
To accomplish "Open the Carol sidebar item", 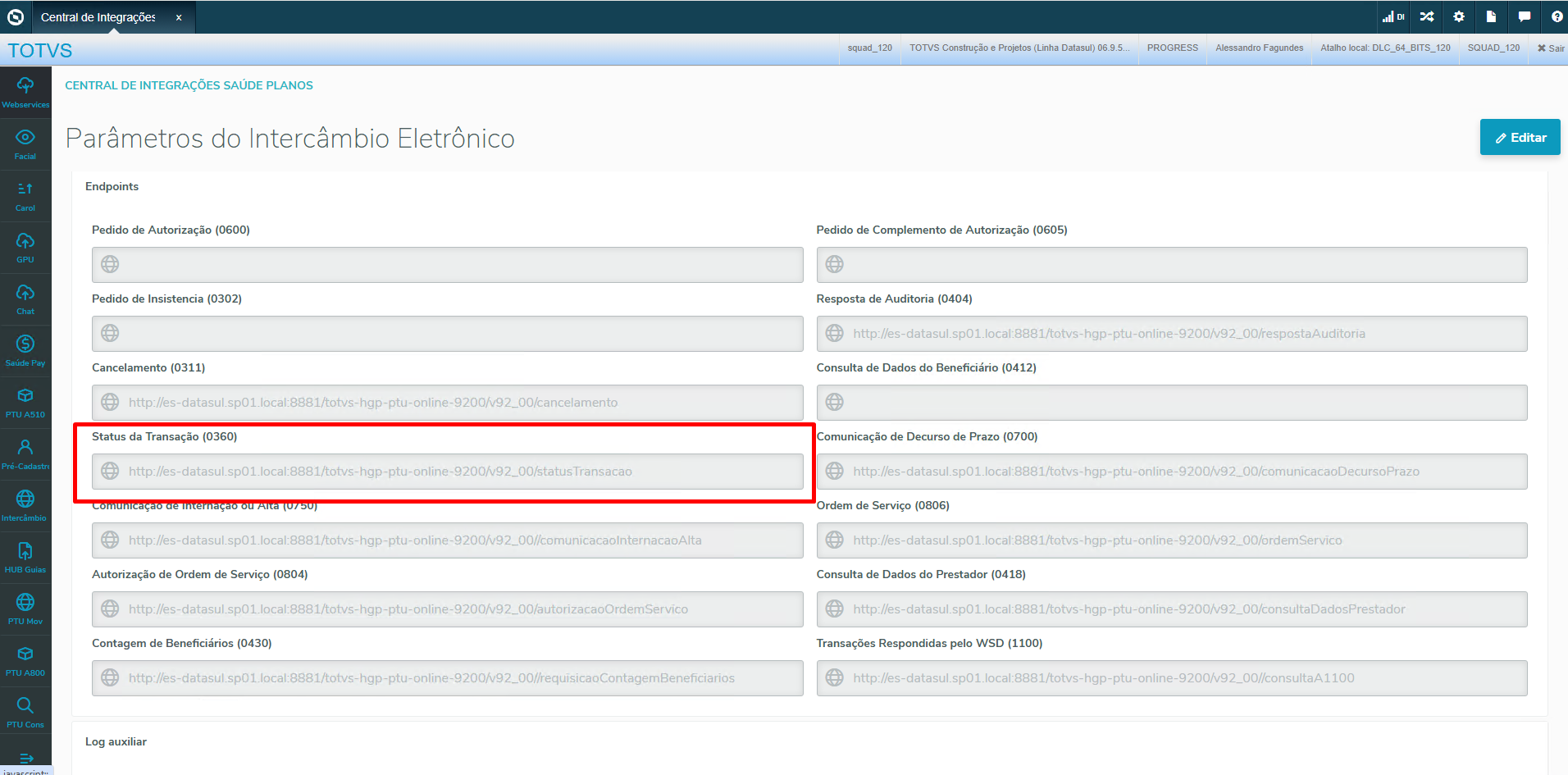I will (x=25, y=196).
